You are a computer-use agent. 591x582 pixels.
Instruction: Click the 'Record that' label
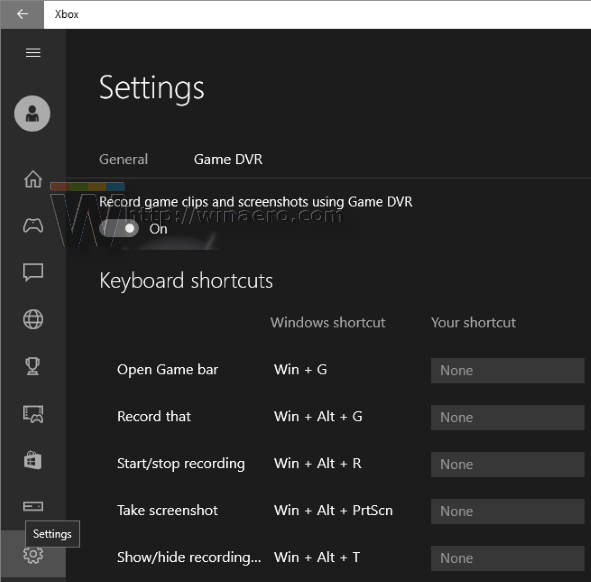pyautogui.click(x=154, y=417)
